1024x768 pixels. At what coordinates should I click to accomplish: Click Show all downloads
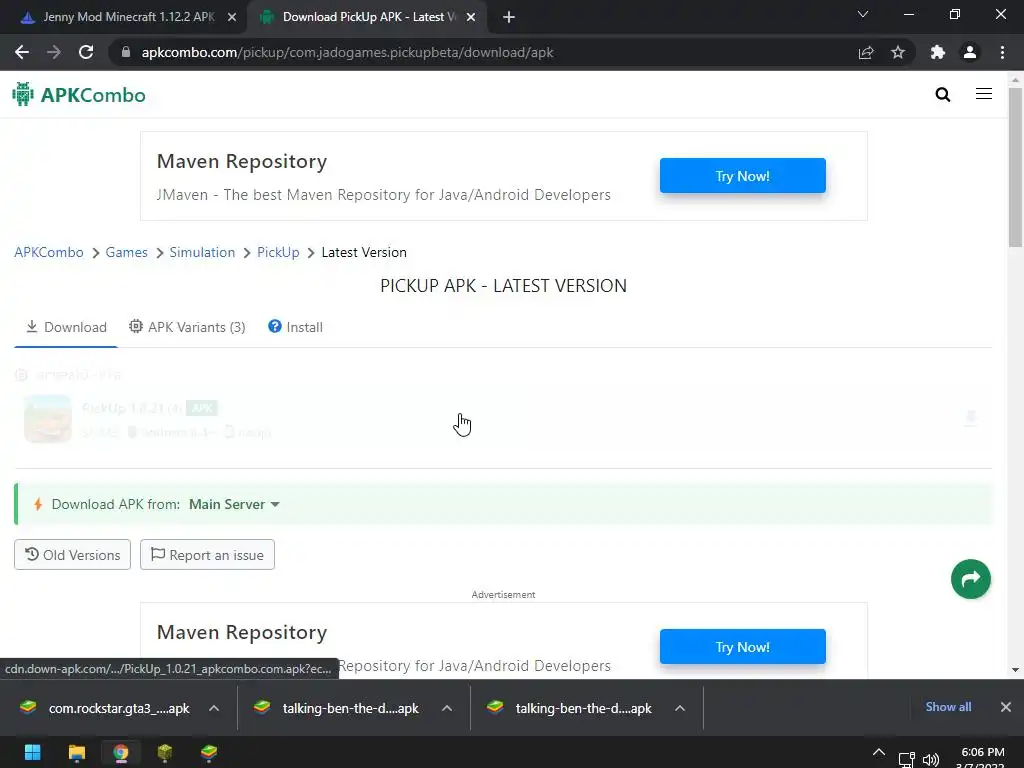click(948, 707)
